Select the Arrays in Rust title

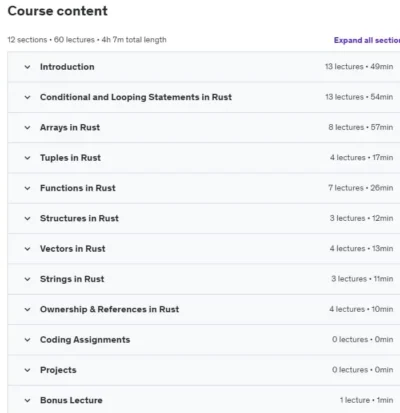tap(70, 127)
